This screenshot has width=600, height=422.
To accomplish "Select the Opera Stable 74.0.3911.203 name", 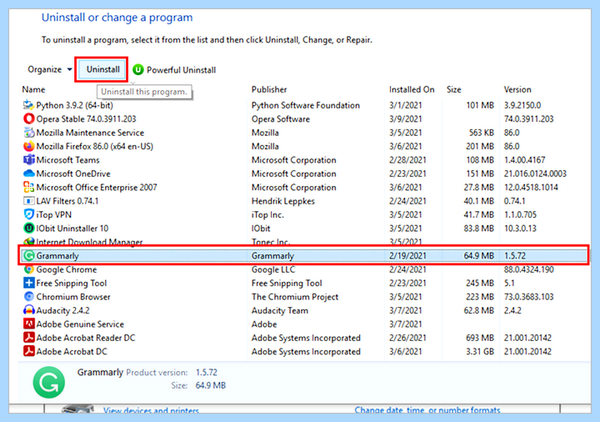I will click(x=86, y=119).
